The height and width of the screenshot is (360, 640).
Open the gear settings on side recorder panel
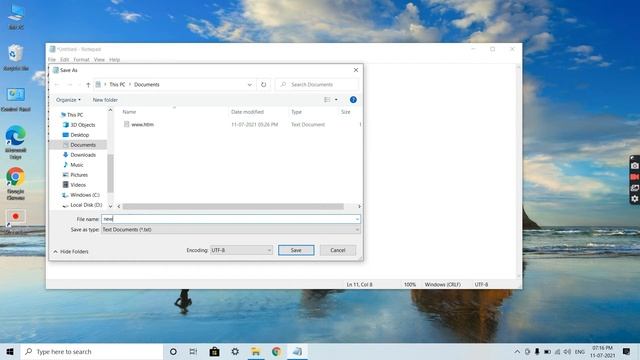pos(634,199)
